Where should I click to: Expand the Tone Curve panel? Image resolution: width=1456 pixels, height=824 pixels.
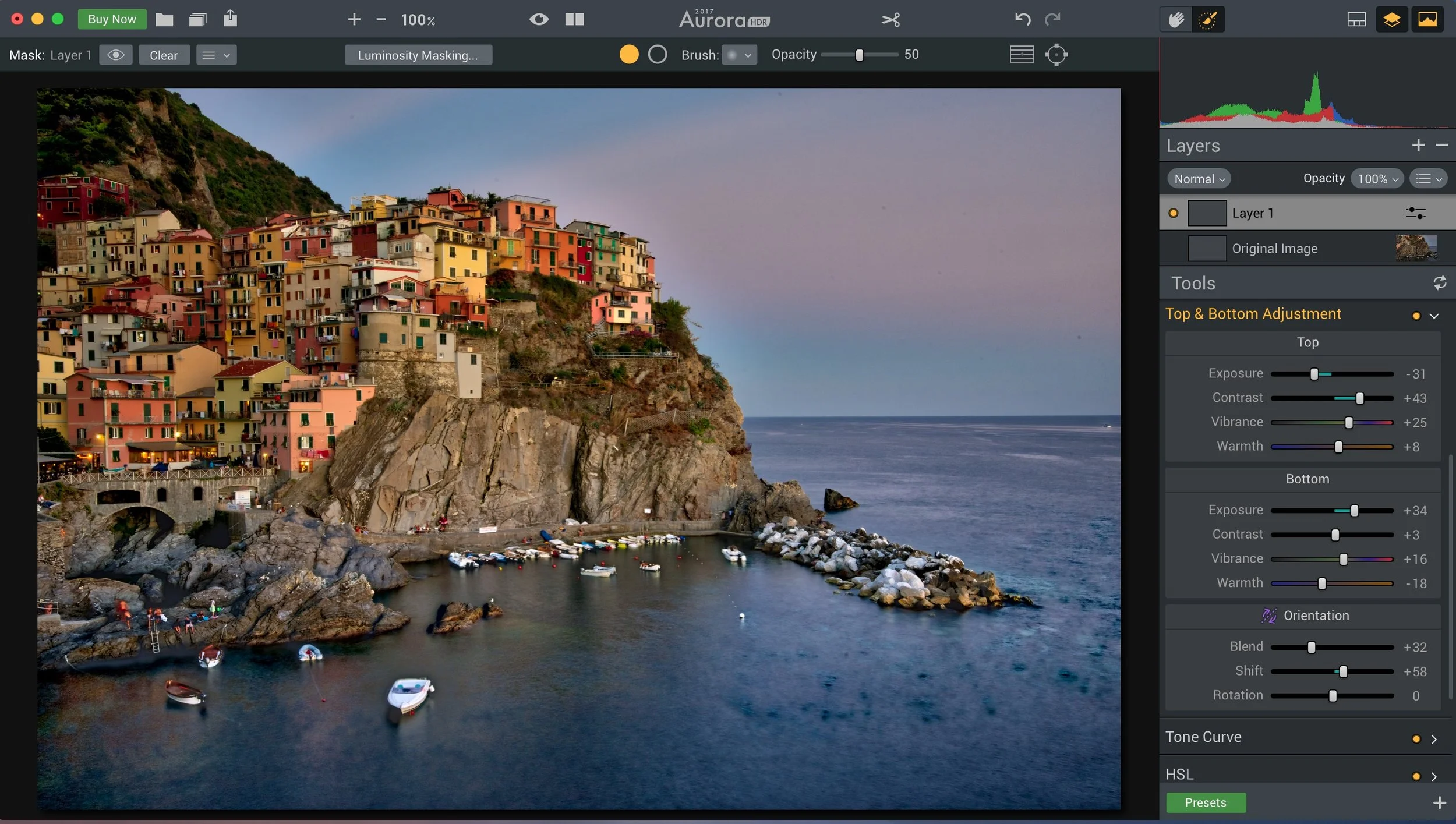[x=1433, y=739]
